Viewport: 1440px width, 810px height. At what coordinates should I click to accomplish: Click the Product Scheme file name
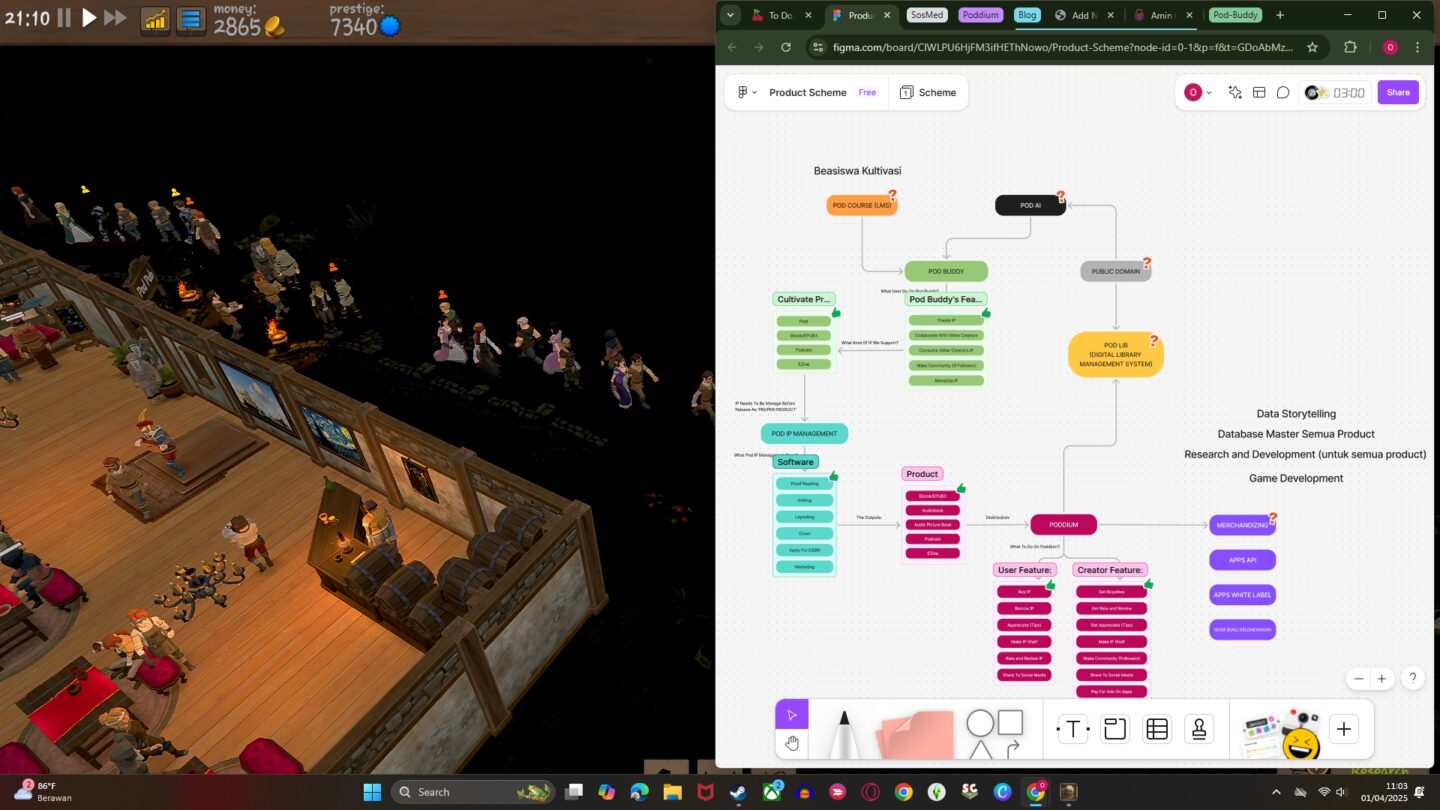[807, 92]
